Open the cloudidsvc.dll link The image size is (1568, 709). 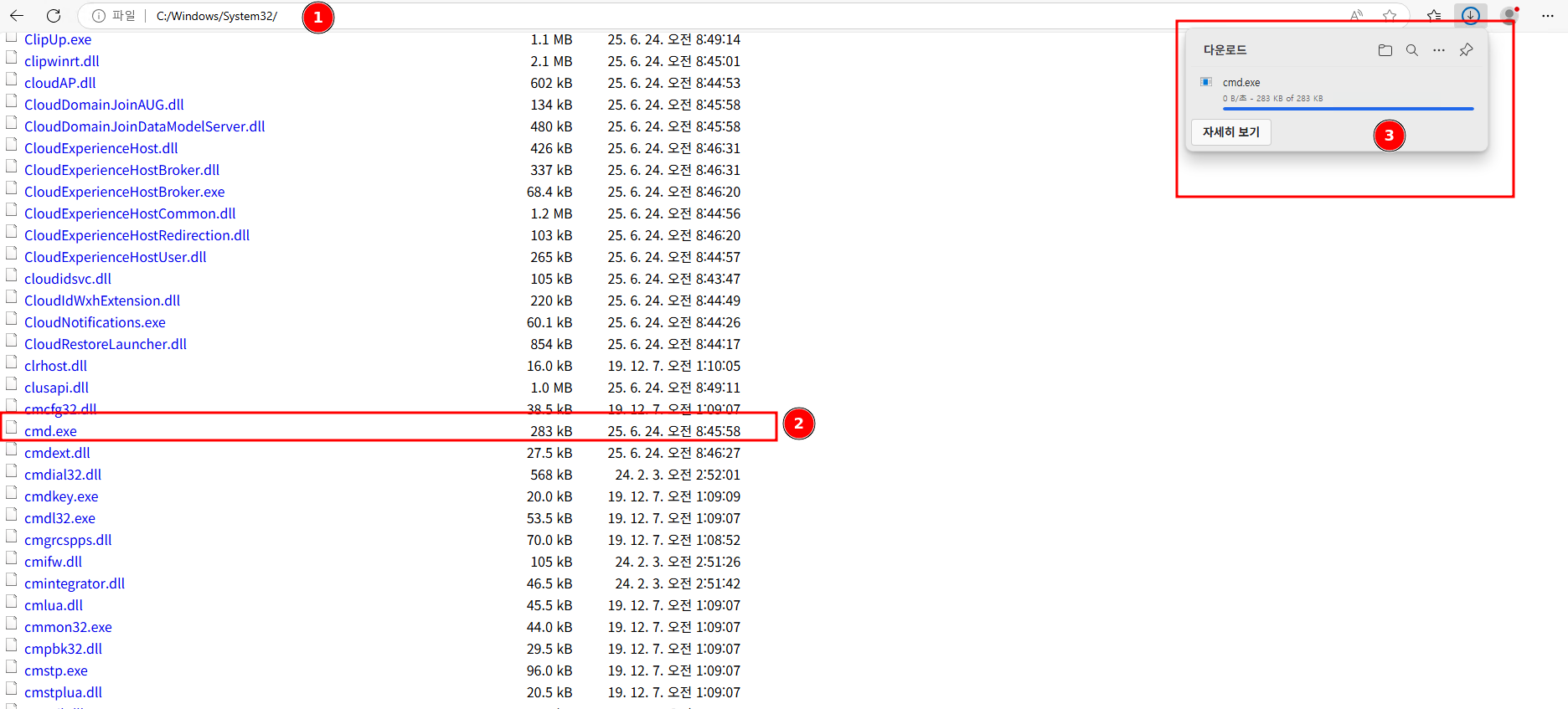[68, 279]
